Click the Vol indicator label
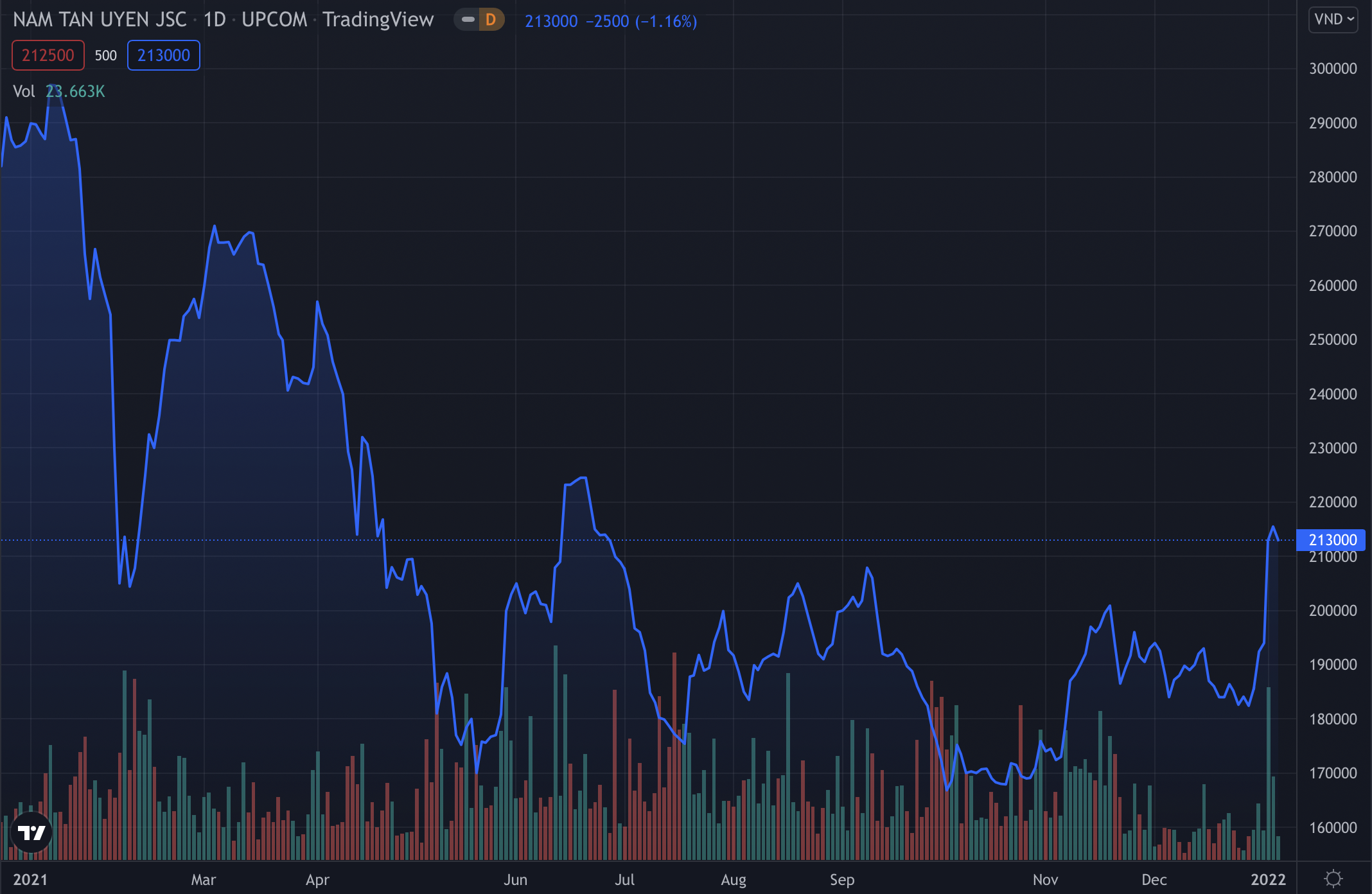Image resolution: width=1372 pixels, height=894 pixels. (x=24, y=91)
